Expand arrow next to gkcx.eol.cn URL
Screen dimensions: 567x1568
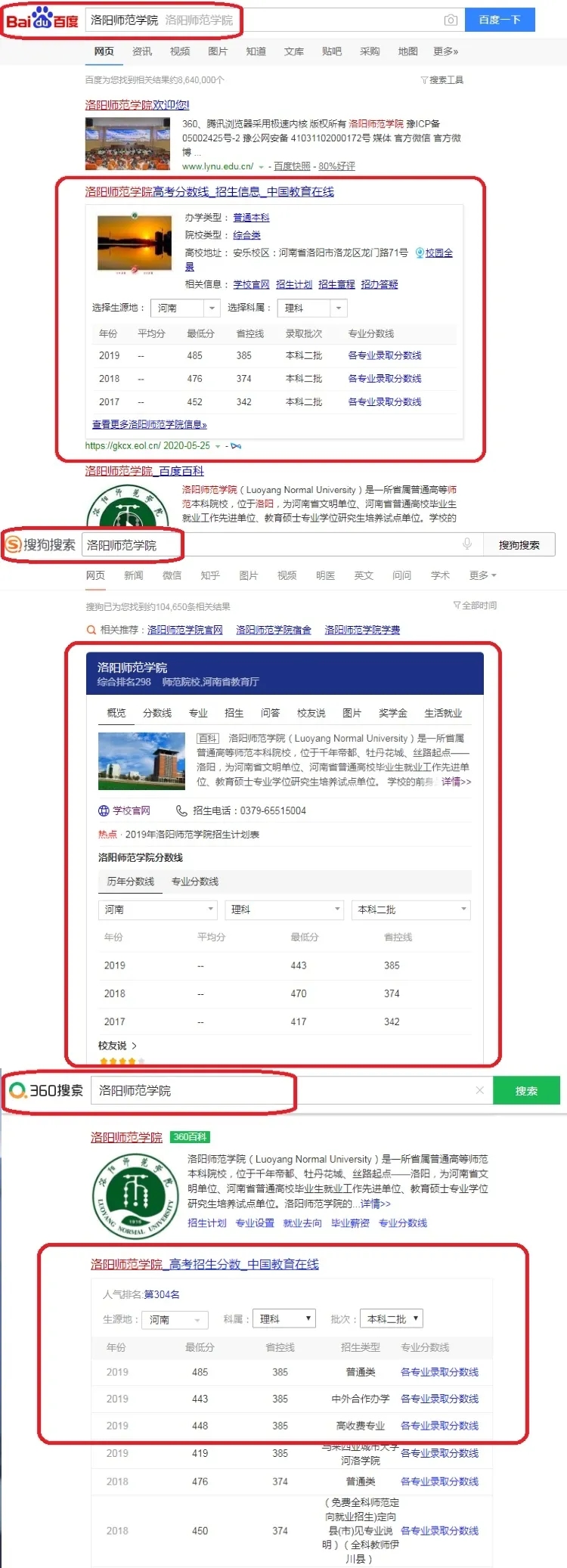218,446
